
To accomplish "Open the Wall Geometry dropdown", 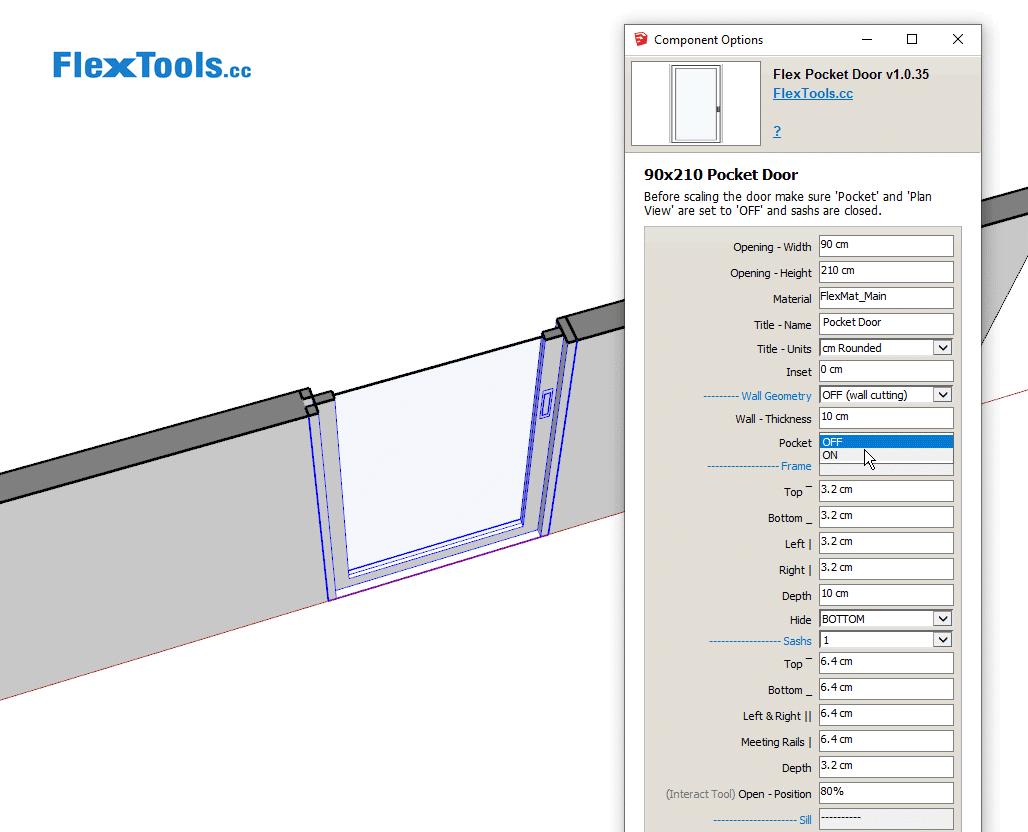I will [x=886, y=395].
